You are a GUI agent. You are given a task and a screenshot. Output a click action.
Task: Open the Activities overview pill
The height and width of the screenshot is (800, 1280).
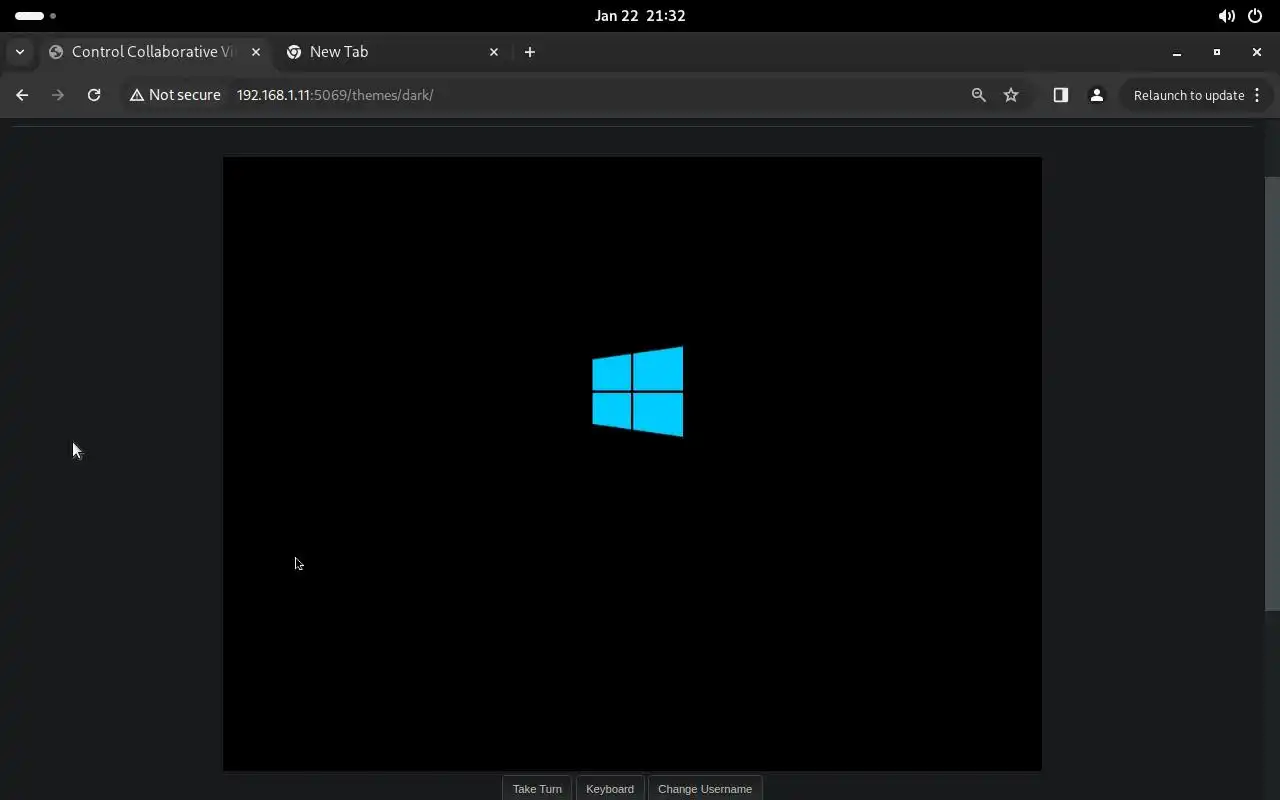35,16
